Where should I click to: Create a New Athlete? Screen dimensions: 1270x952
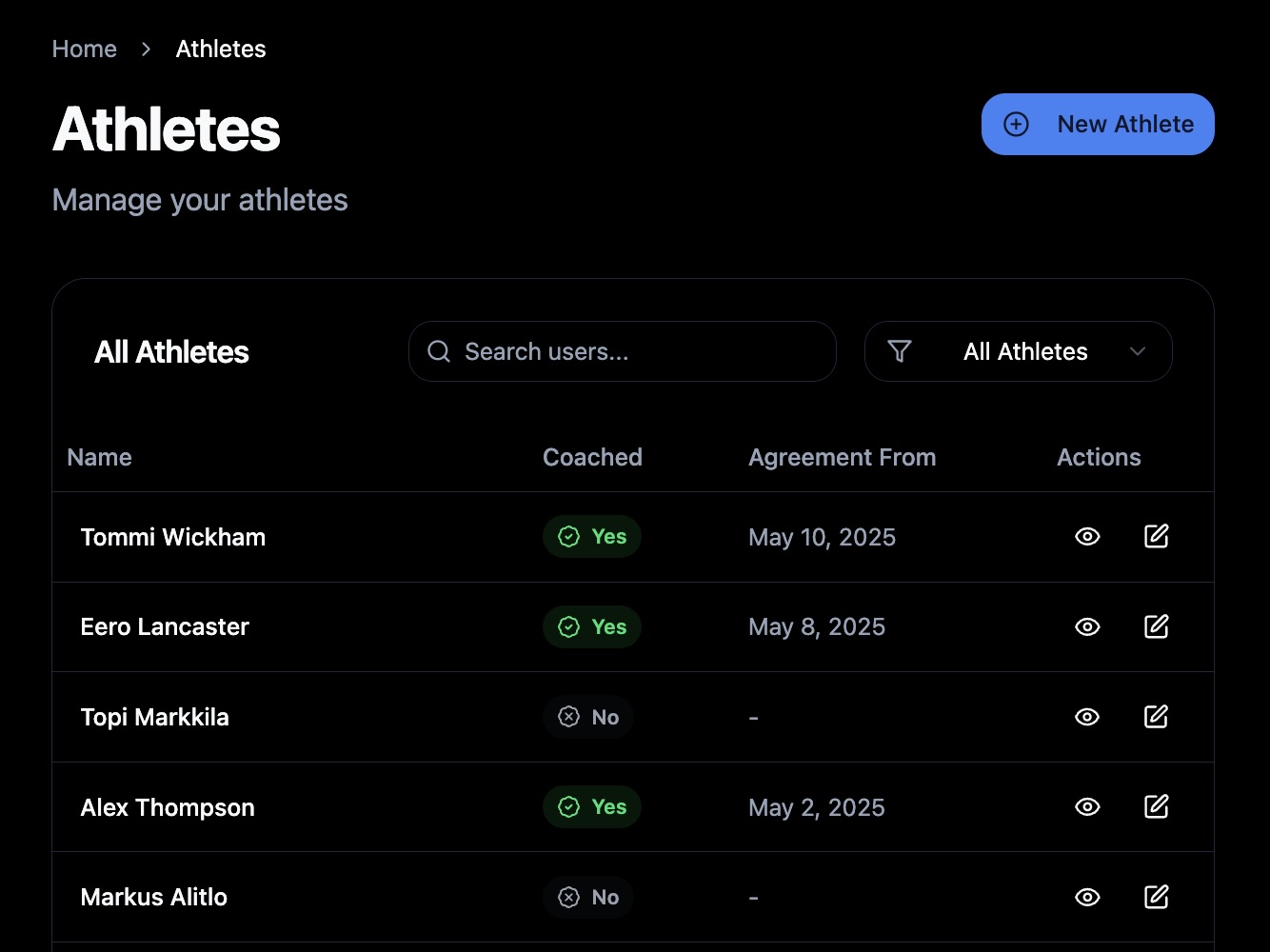click(x=1098, y=124)
